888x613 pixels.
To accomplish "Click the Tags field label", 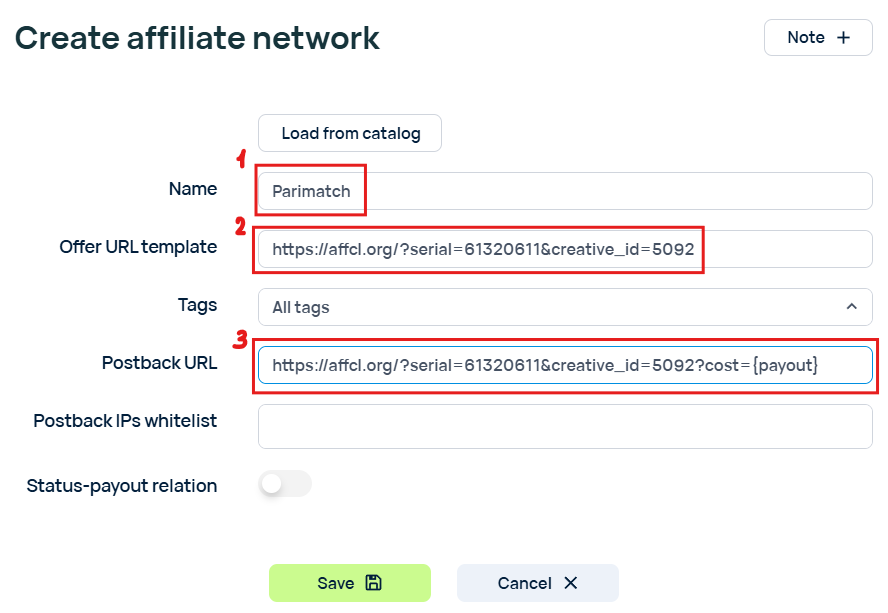I will click(x=197, y=305).
